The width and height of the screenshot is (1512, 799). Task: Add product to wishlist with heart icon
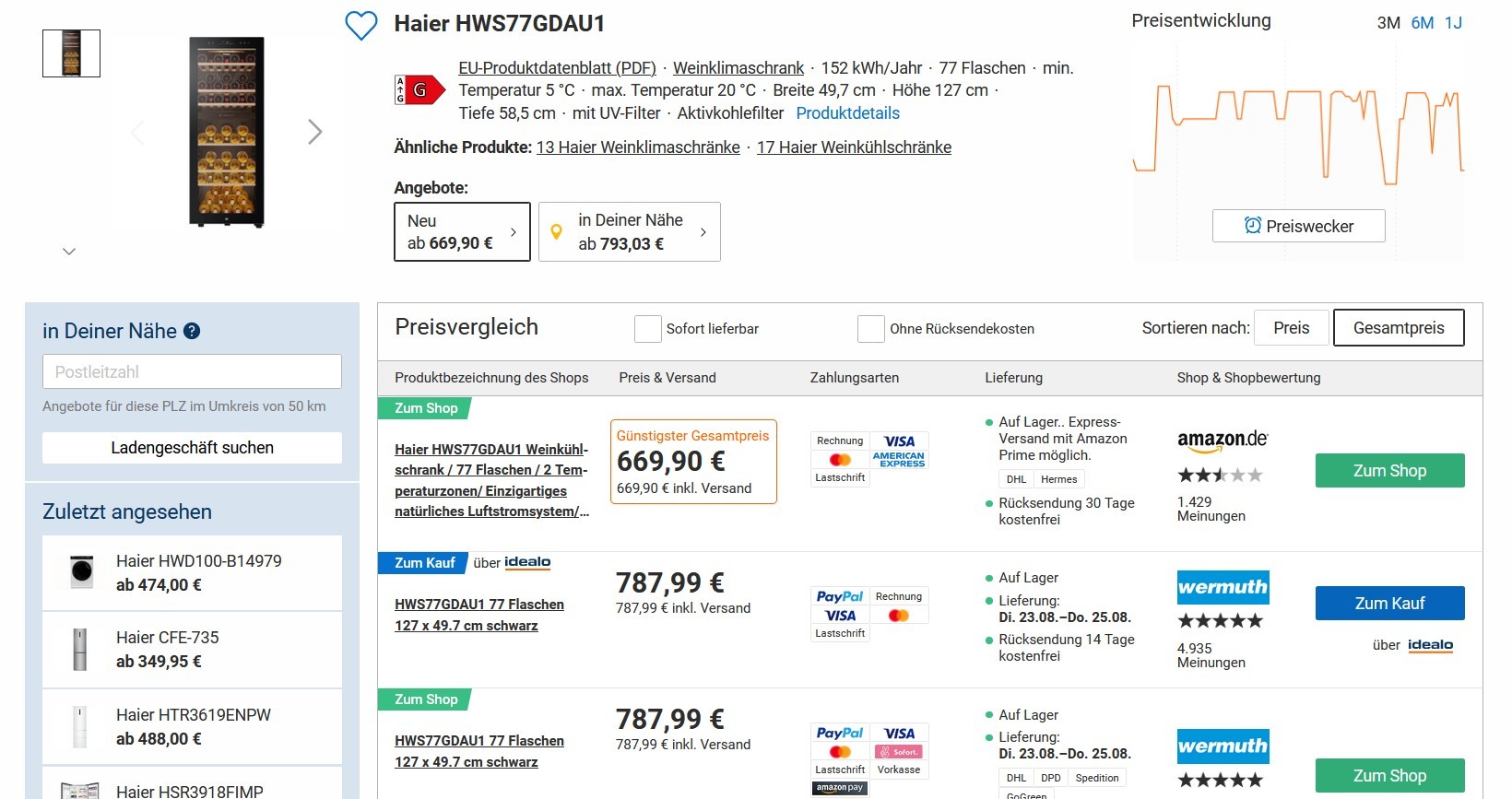point(361,26)
